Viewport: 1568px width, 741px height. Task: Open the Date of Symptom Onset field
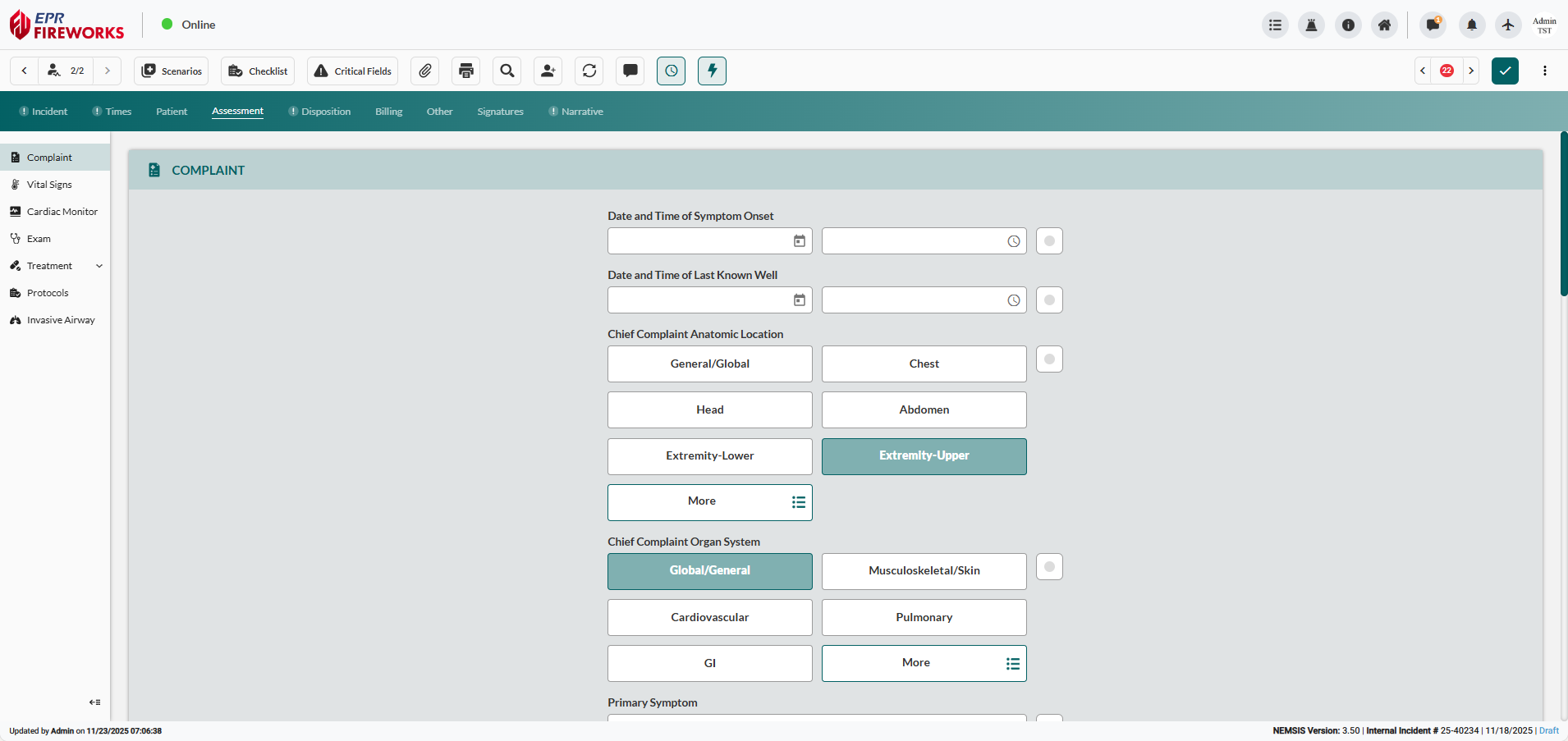coord(709,240)
